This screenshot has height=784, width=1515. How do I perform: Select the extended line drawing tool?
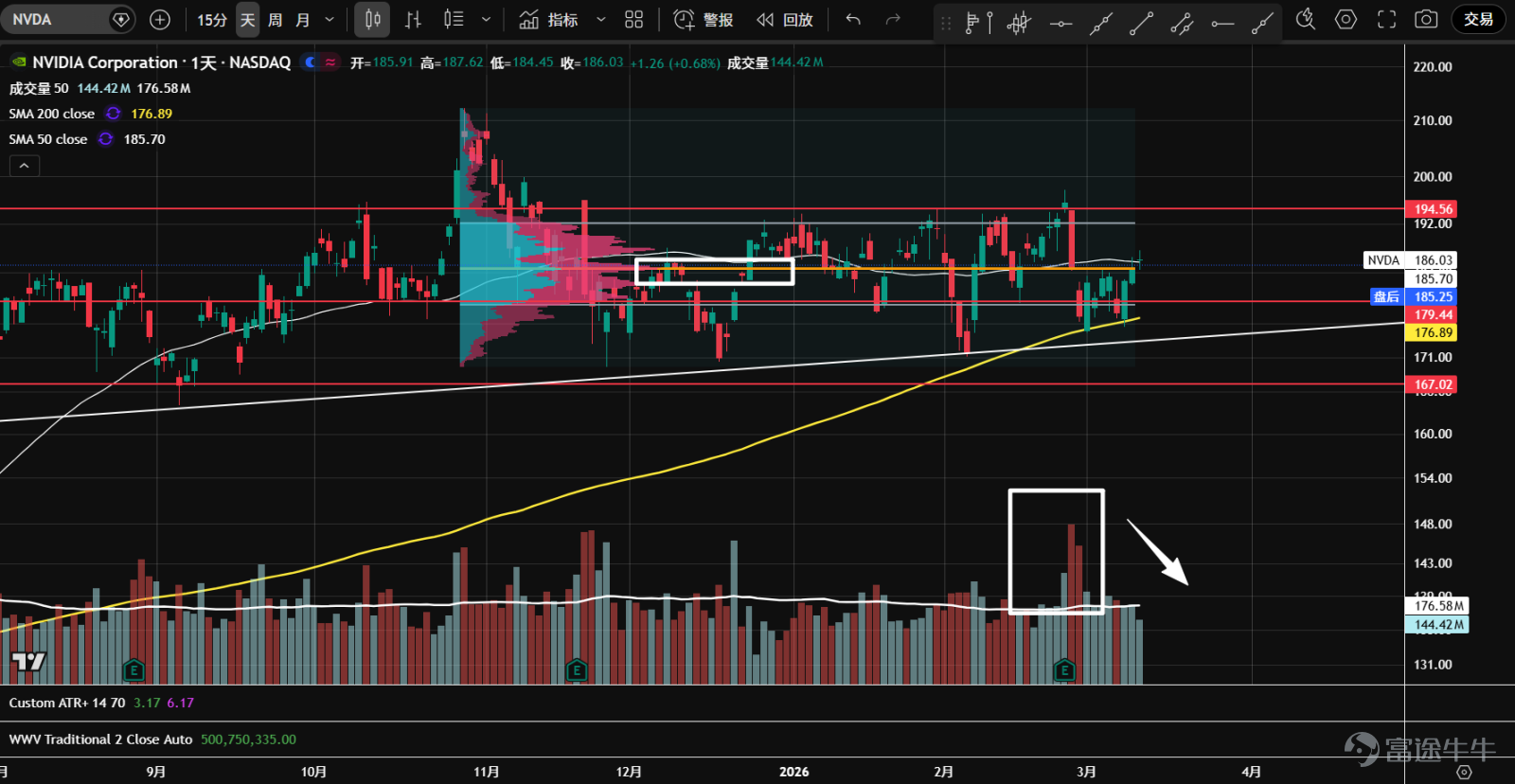1100,23
